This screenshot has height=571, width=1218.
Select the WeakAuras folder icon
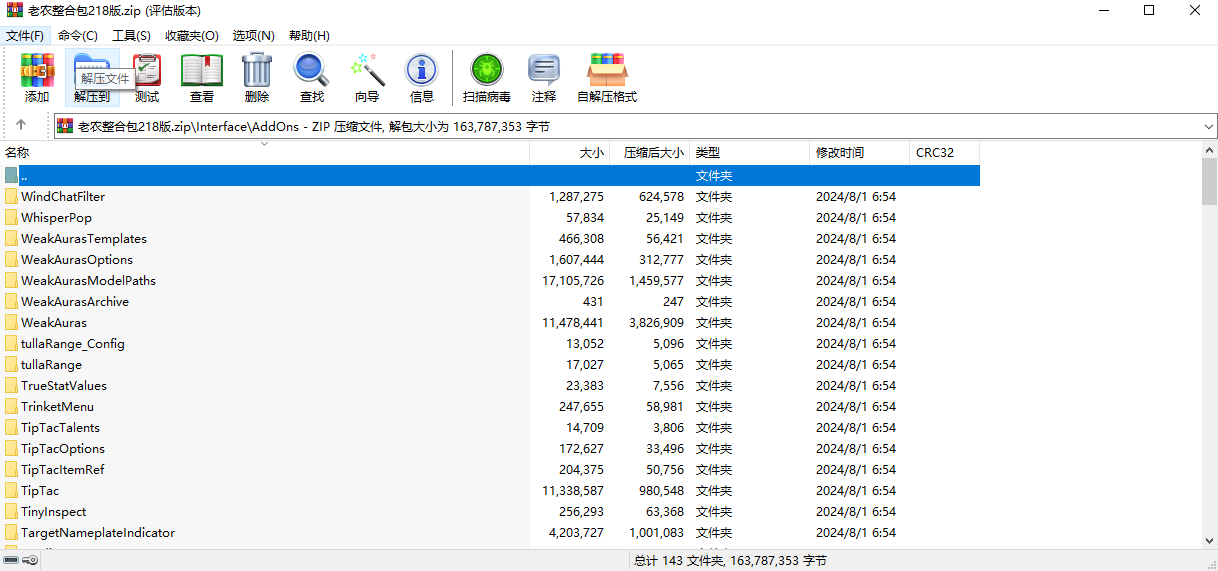tap(11, 323)
